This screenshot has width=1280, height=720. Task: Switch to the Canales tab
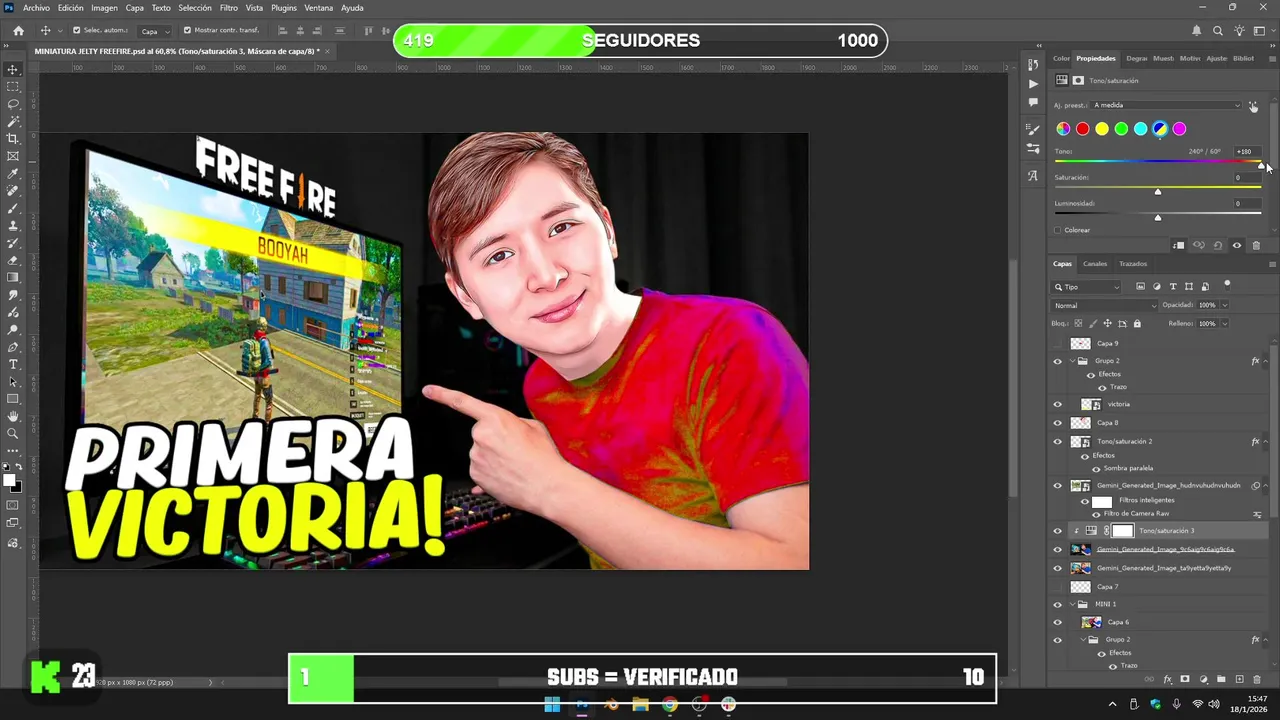1095,264
